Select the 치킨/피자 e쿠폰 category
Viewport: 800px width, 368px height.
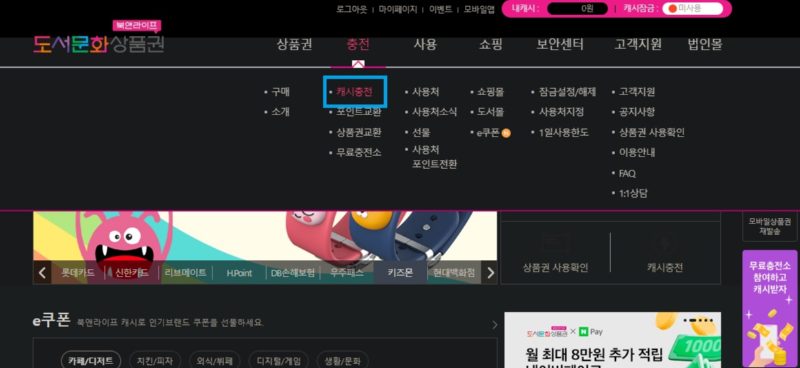click(155, 361)
